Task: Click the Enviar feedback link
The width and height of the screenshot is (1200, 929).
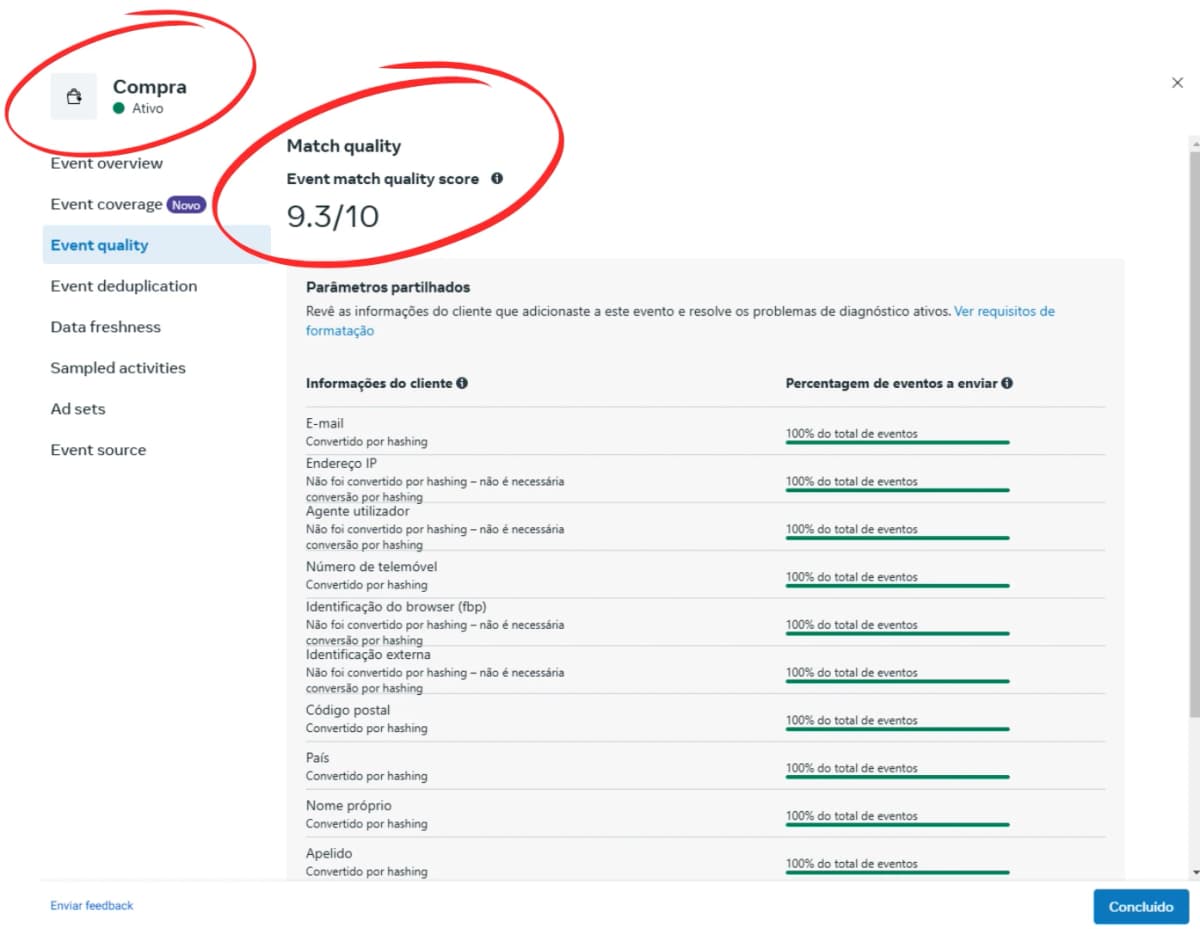Action: click(x=91, y=905)
